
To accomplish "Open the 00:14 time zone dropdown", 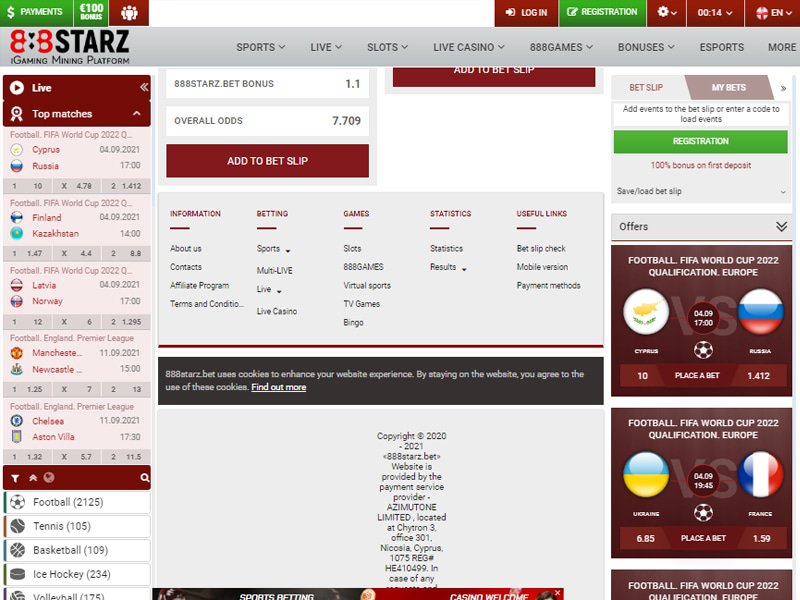I will (715, 12).
